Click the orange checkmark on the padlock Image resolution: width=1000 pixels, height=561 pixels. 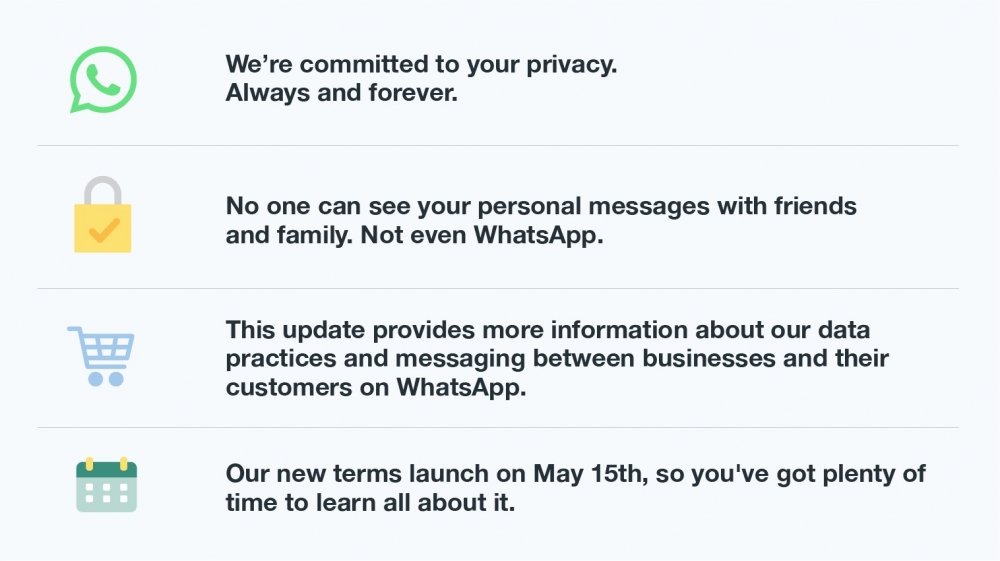click(103, 230)
